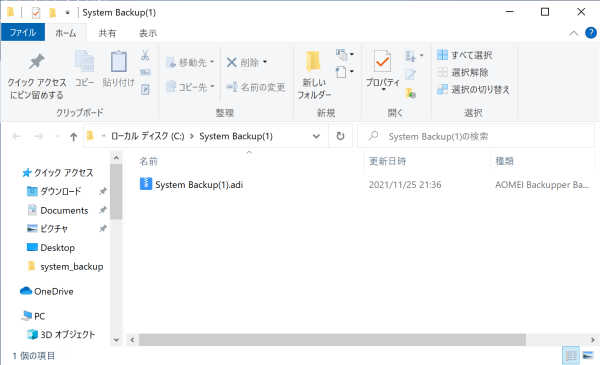Click the すべて選択 (Select all) button
Viewport: 600px width, 365px height.
coord(465,55)
